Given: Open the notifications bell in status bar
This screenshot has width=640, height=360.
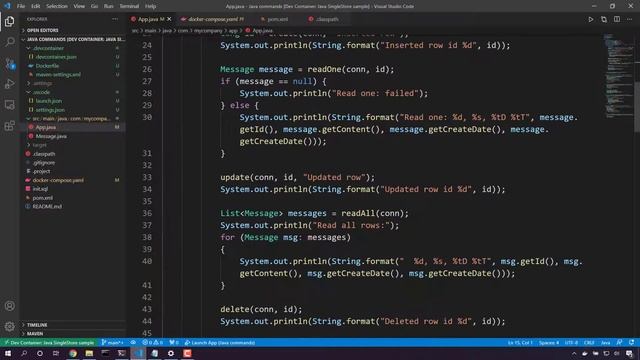Looking at the screenshot, I should coord(631,342).
